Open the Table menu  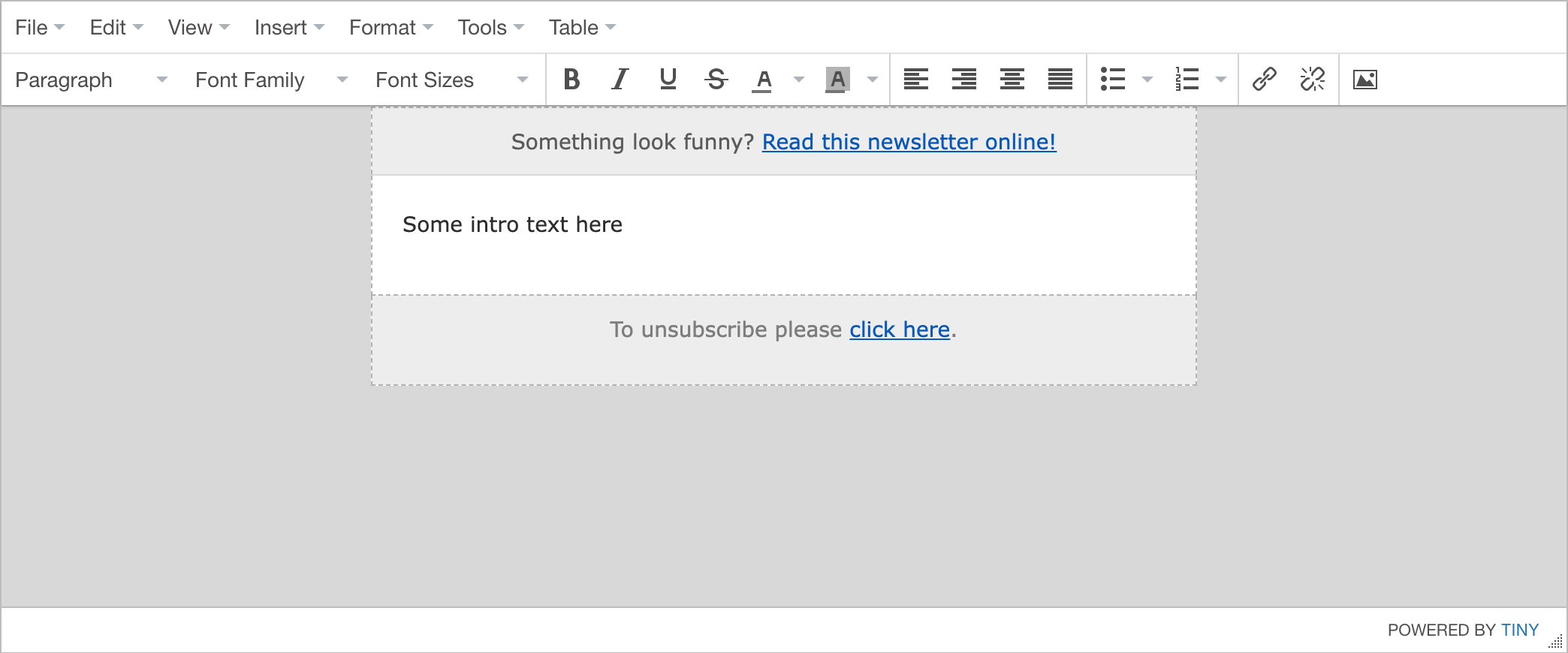581,28
